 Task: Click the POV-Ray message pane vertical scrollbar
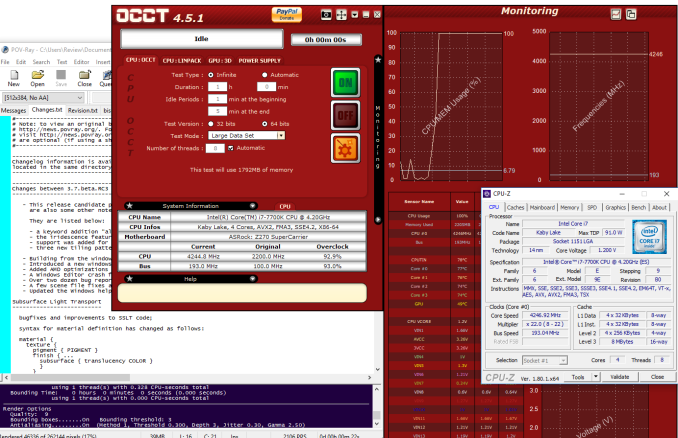pos(377,406)
